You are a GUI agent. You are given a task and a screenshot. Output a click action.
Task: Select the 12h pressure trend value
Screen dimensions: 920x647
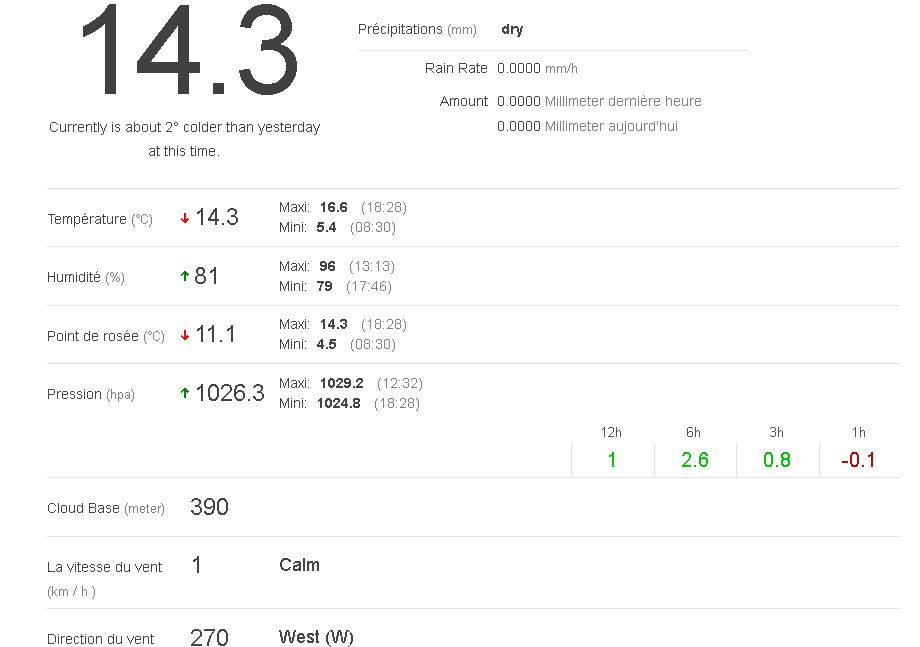pyautogui.click(x=612, y=460)
